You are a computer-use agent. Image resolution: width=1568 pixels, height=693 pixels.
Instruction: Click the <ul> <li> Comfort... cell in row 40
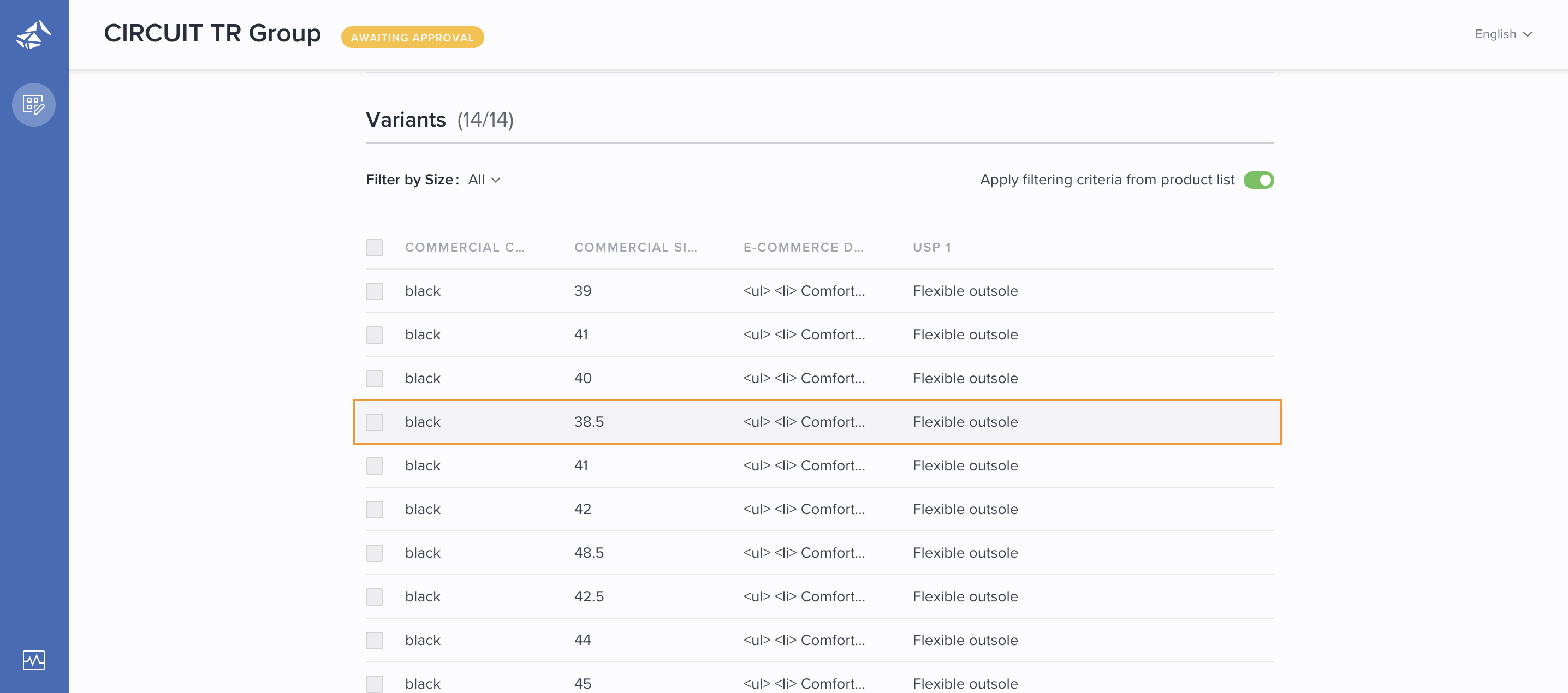(804, 379)
